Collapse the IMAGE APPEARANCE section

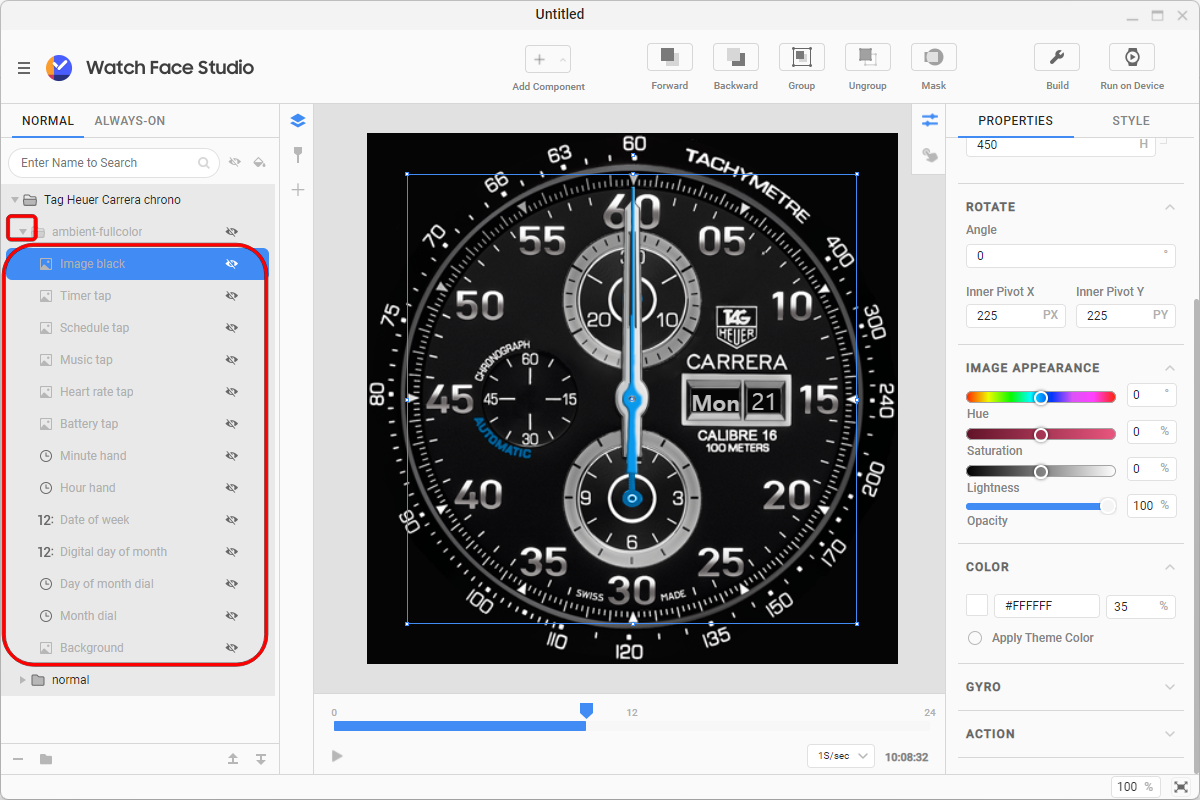[x=1170, y=368]
